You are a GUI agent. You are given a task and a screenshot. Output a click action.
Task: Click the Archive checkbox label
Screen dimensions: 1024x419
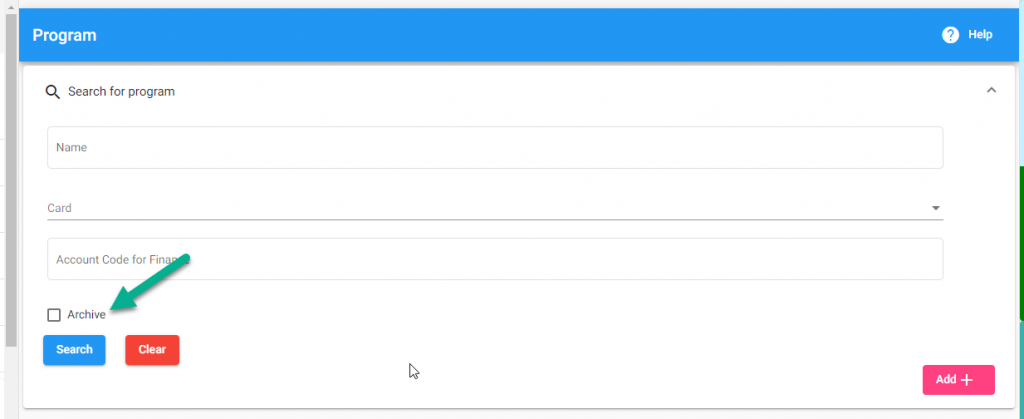coord(86,315)
